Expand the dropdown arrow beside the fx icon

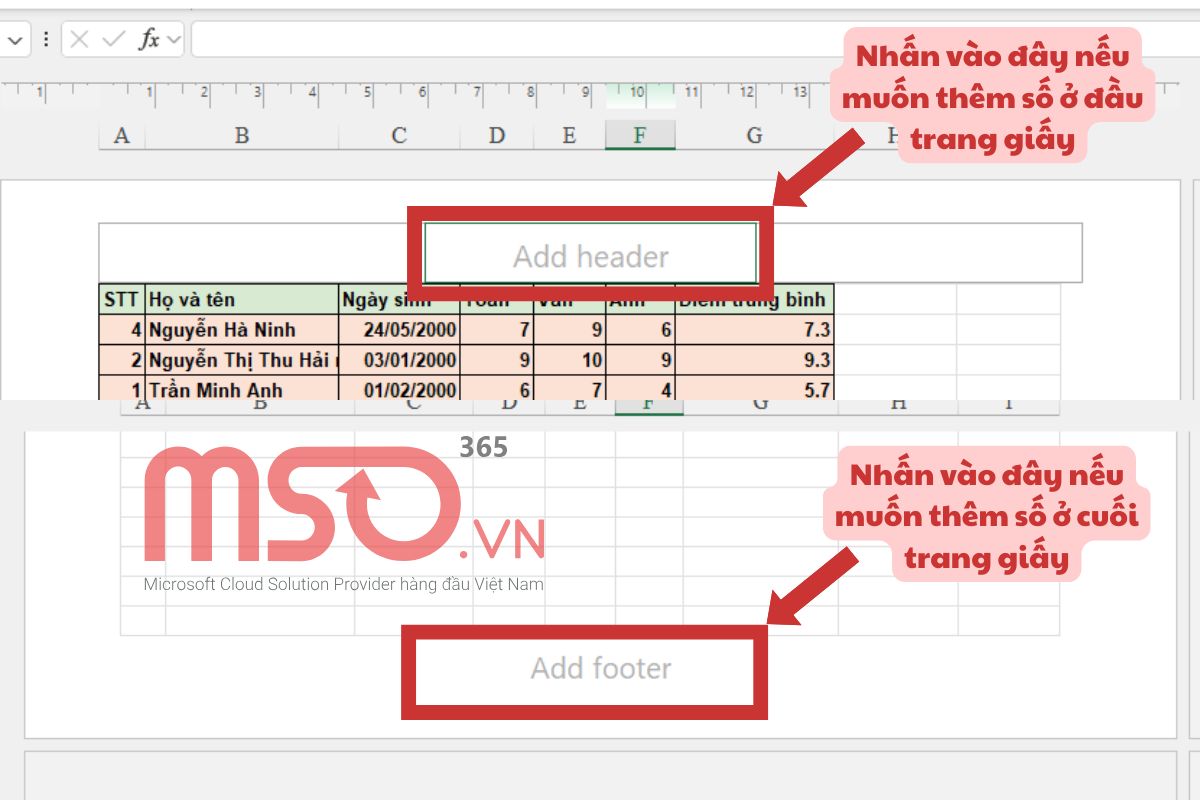175,40
